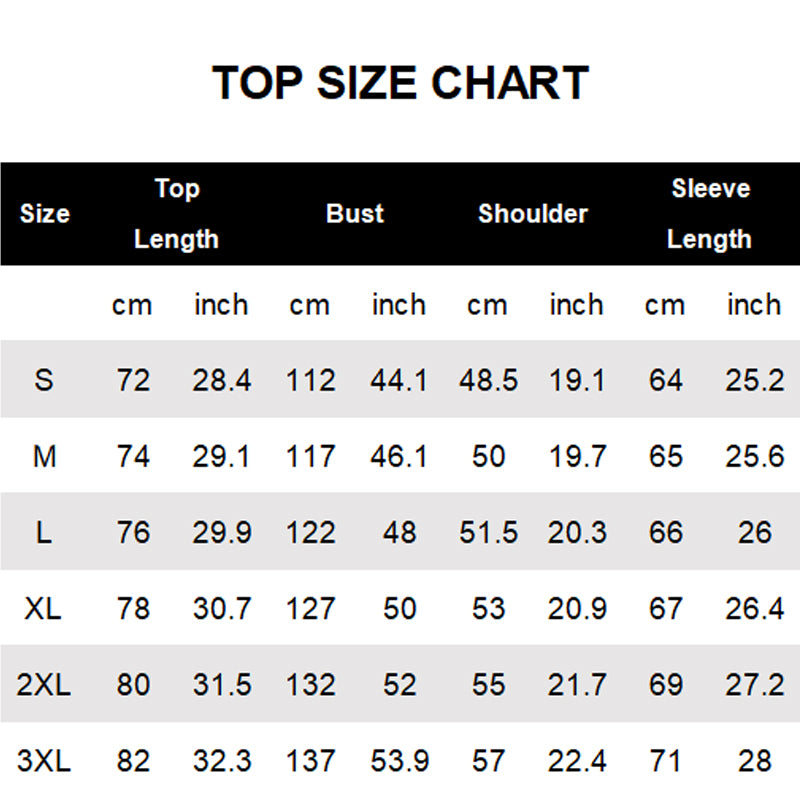800x800 pixels.
Task: Select the S size row label
Action: 44,380
